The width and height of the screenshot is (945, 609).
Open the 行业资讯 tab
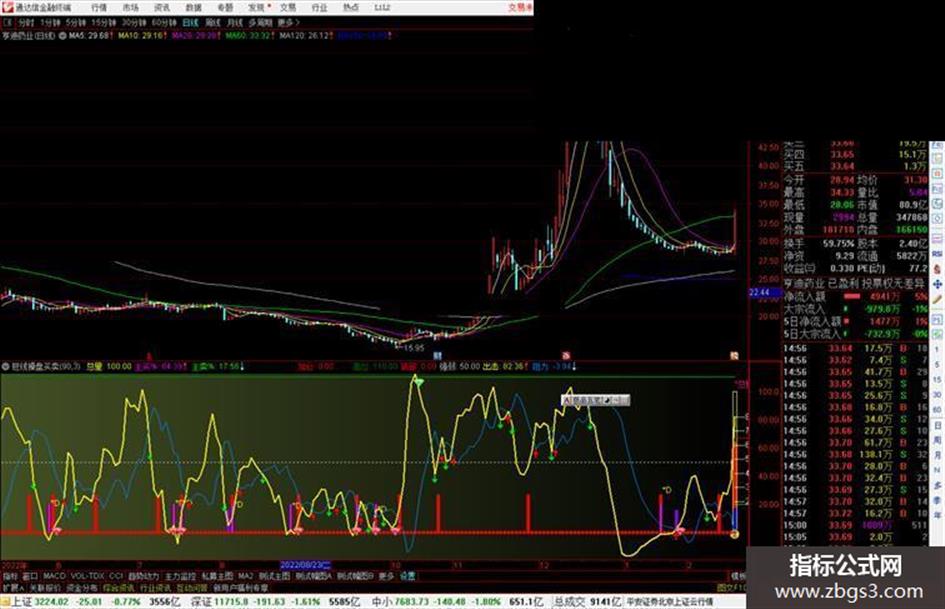pyautogui.click(x=155, y=587)
